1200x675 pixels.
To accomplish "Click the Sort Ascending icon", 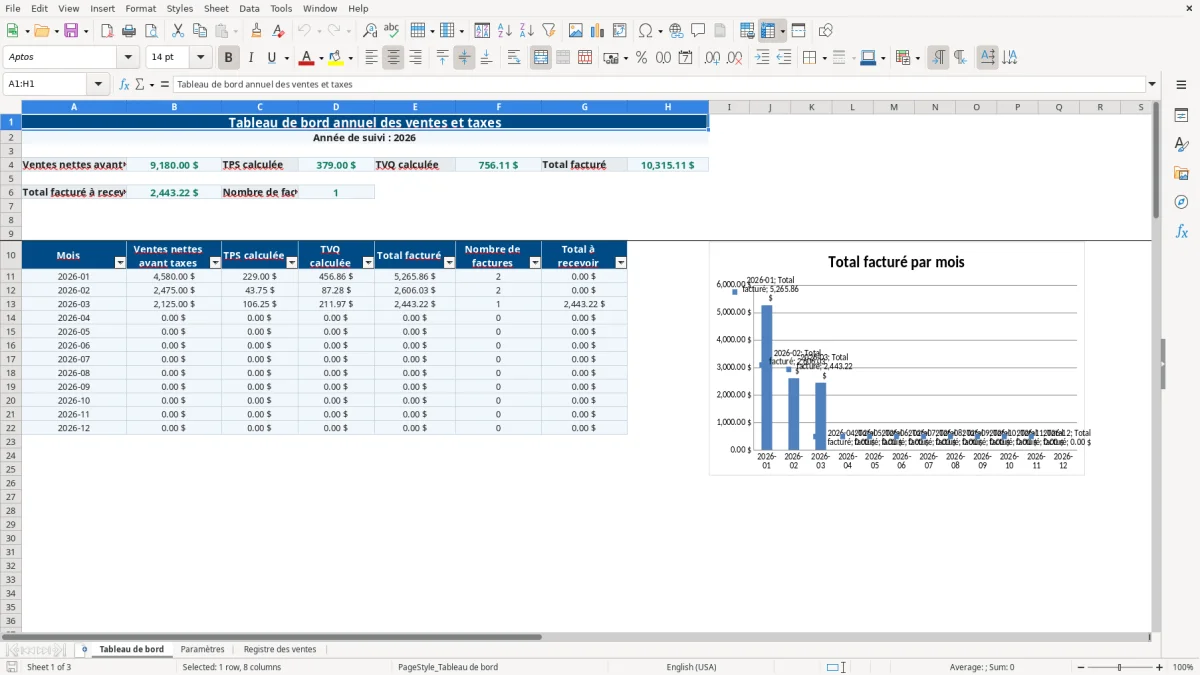I will (505, 31).
